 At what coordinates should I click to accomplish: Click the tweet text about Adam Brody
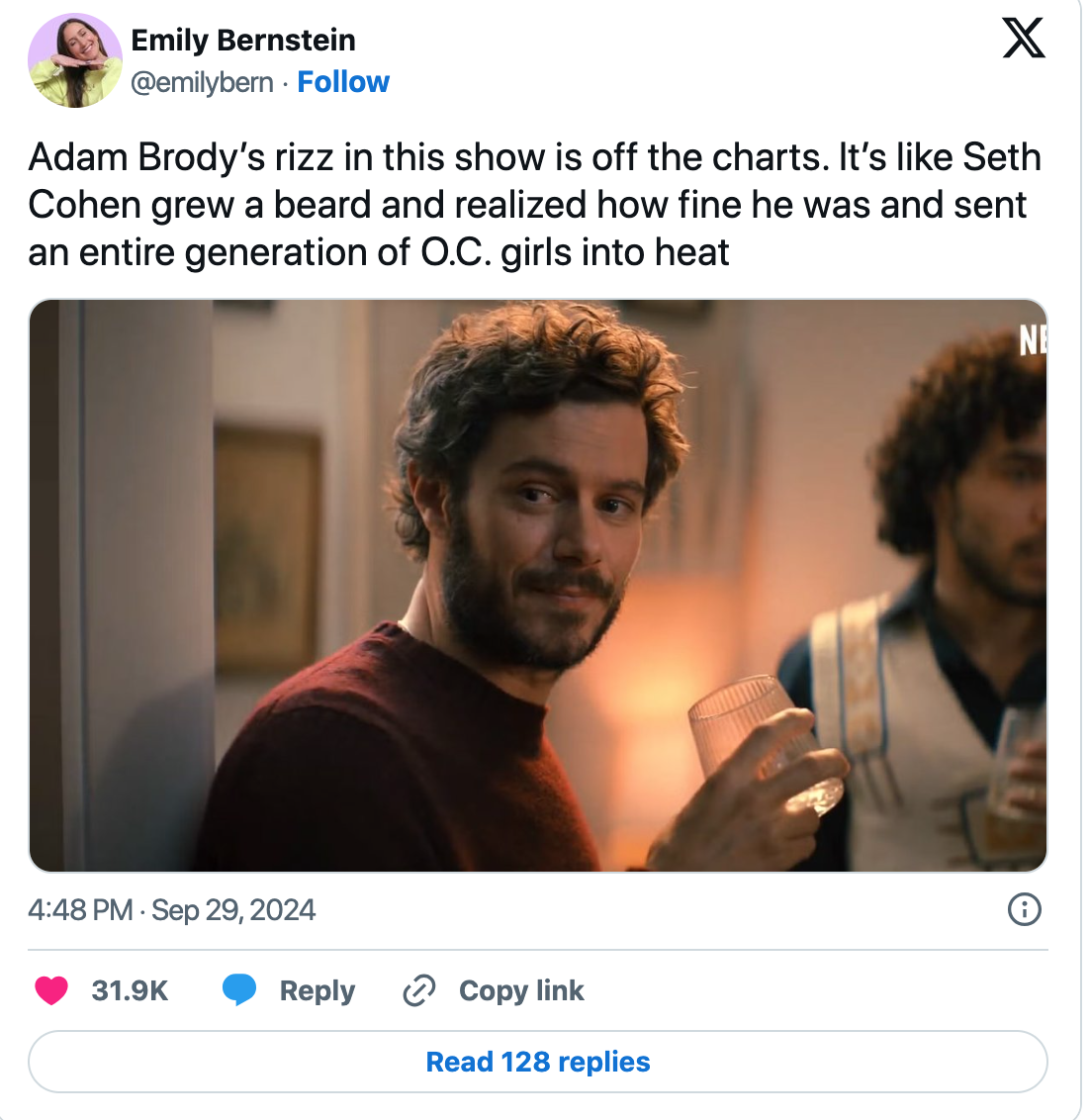pyautogui.click(x=534, y=205)
